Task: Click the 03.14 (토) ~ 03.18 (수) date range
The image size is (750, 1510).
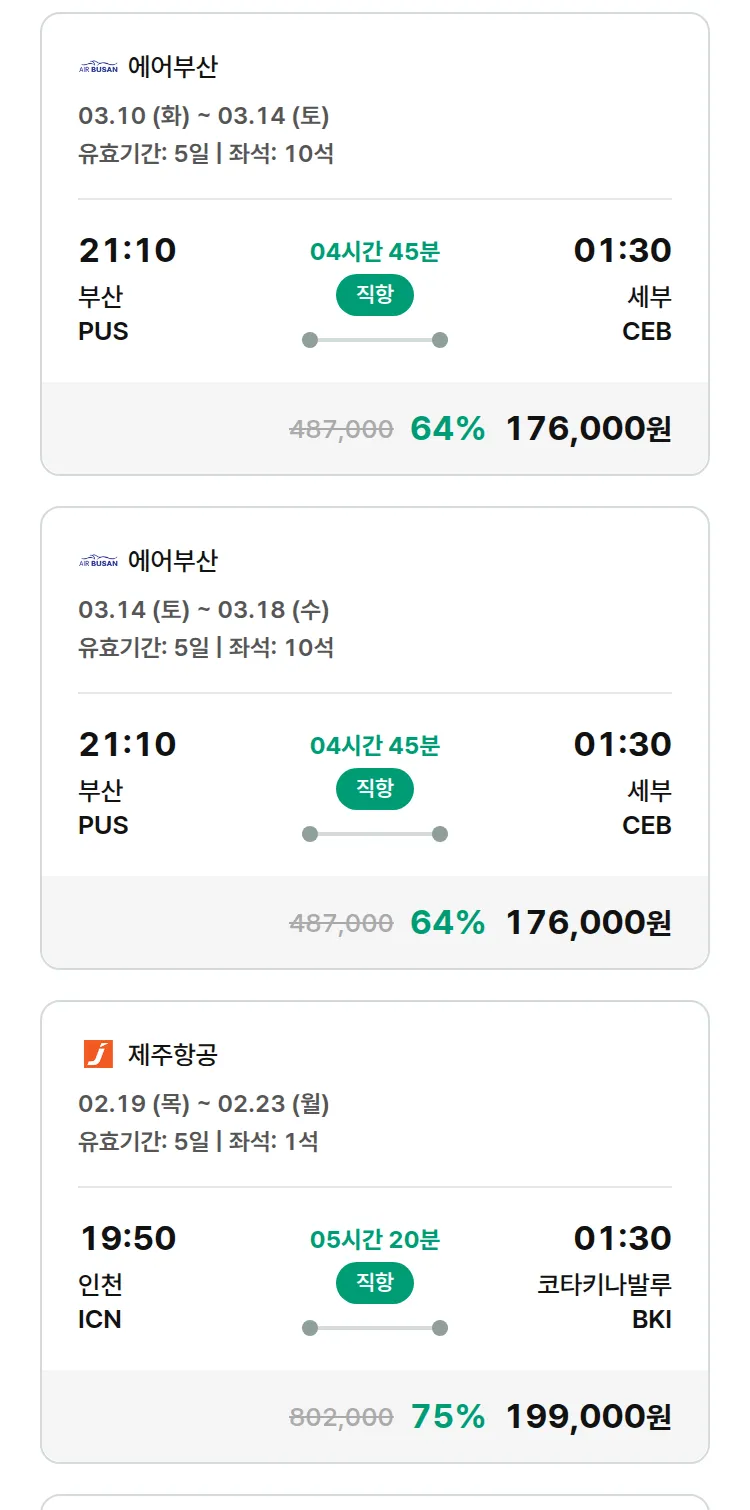Action: (x=204, y=610)
